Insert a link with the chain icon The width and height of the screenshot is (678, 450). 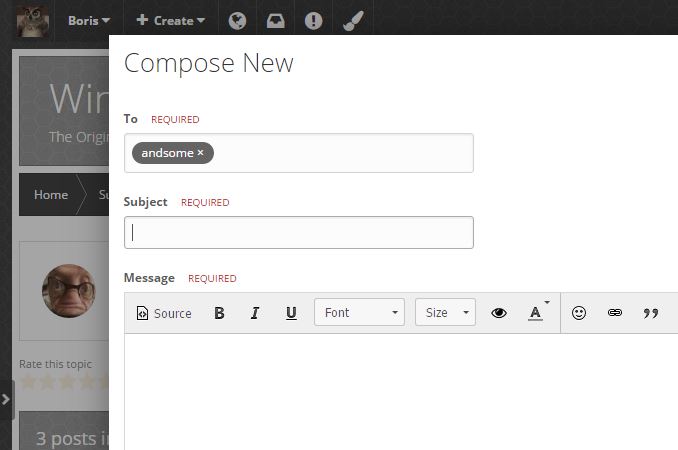(614, 313)
